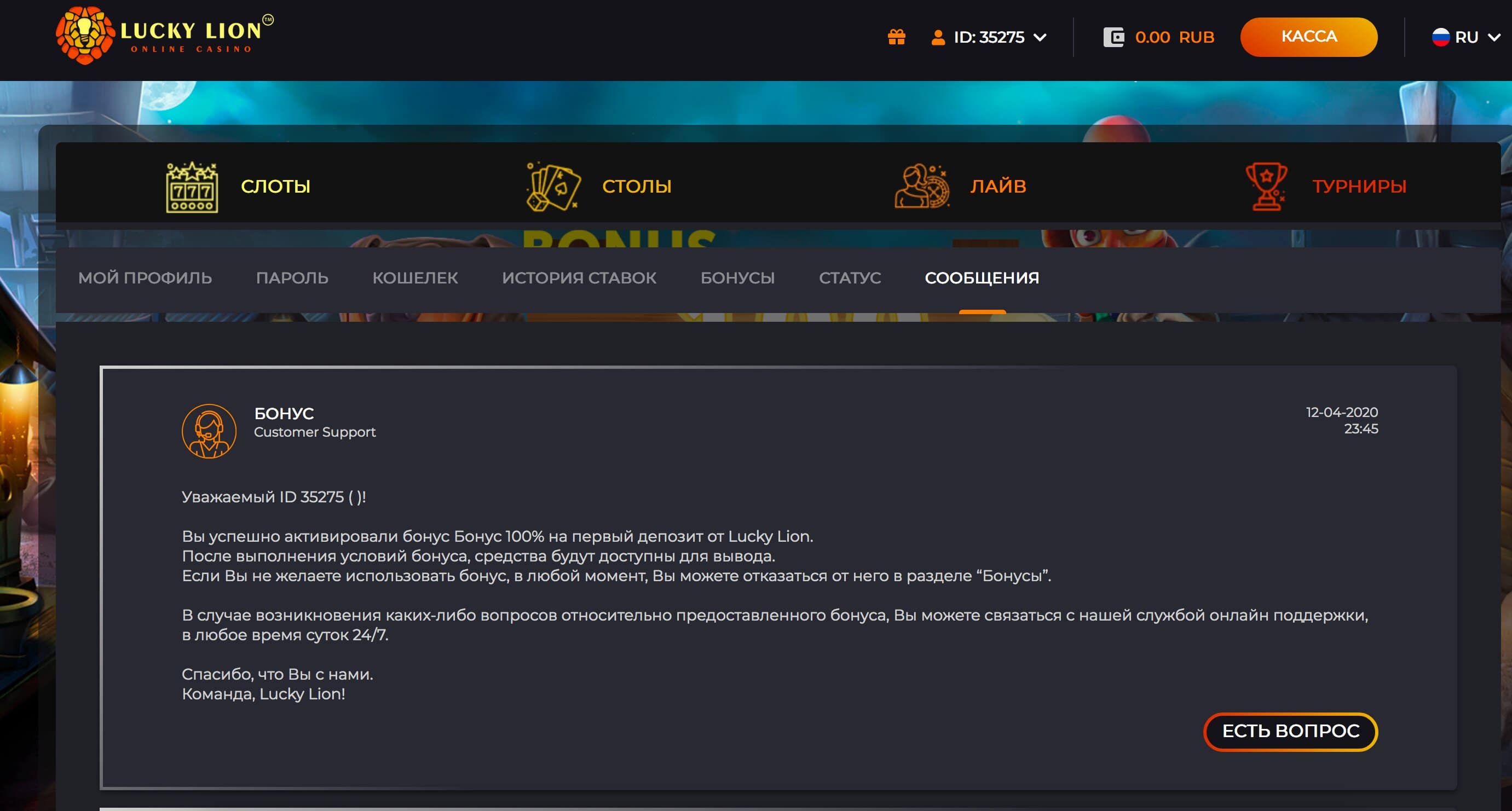Click the live dealer roulette icon
Screen dimensions: 1512x811
[x=921, y=187]
